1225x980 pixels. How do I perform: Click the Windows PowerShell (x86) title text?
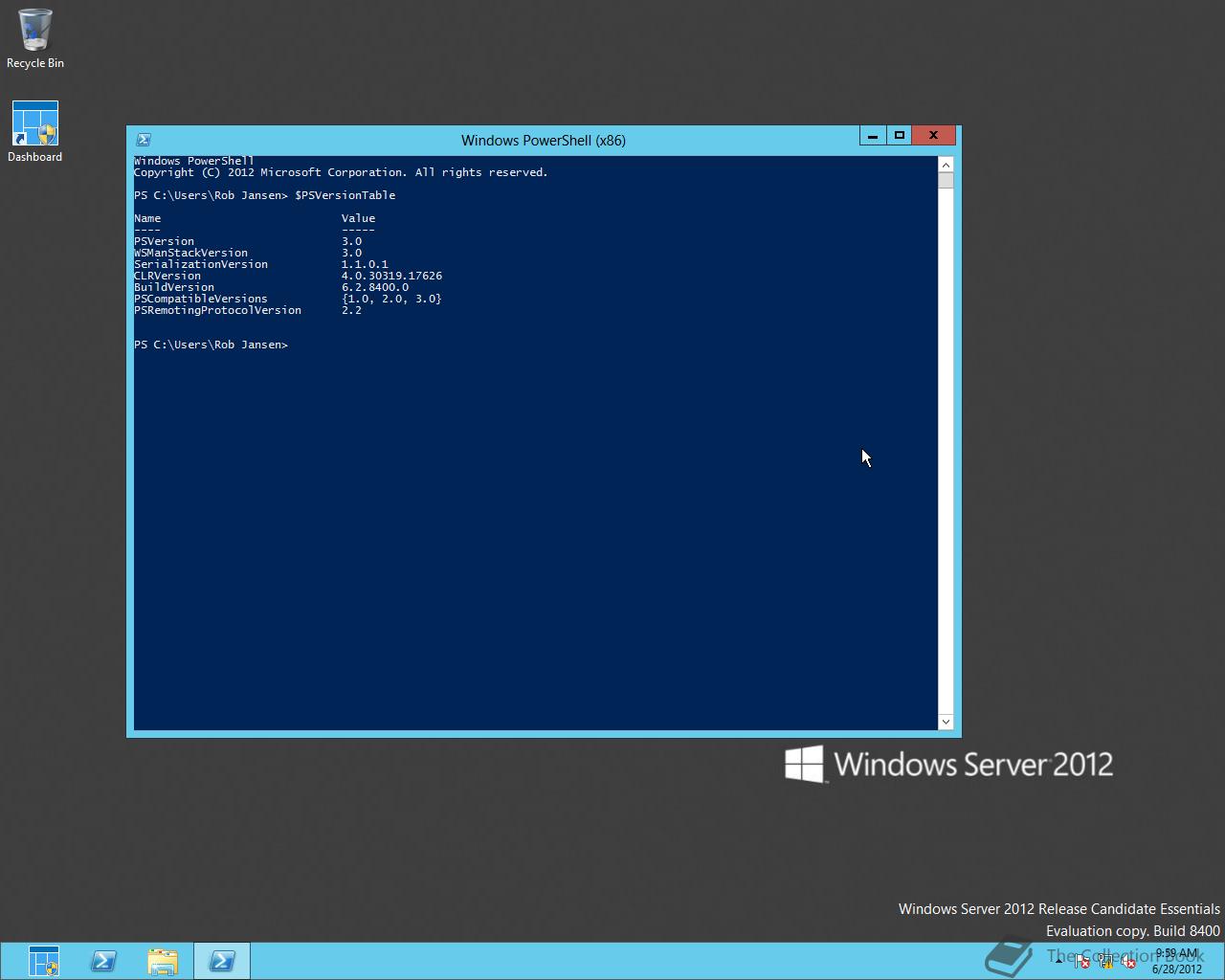(x=544, y=141)
